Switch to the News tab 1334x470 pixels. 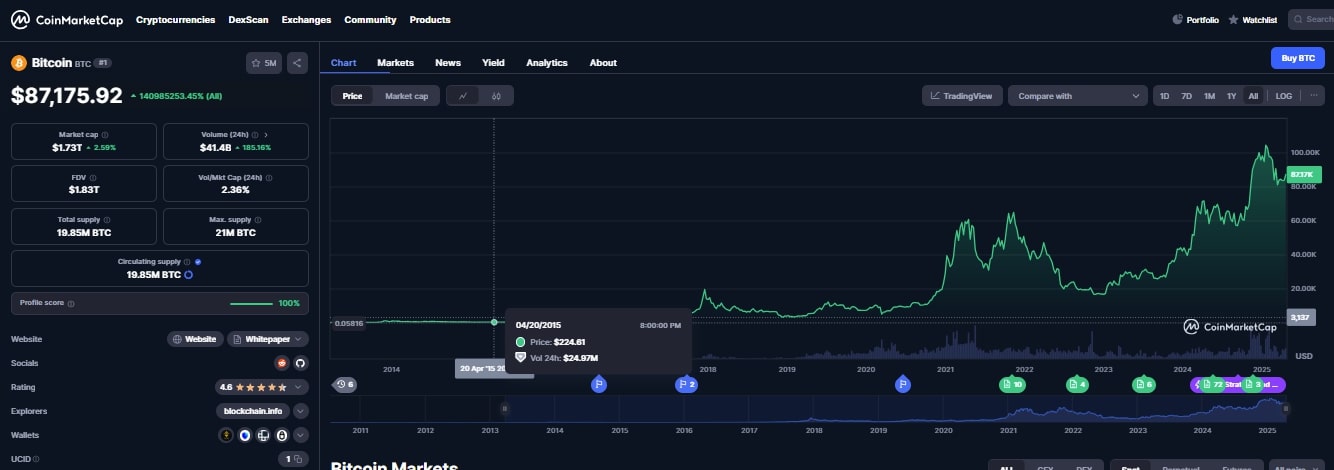[448, 62]
